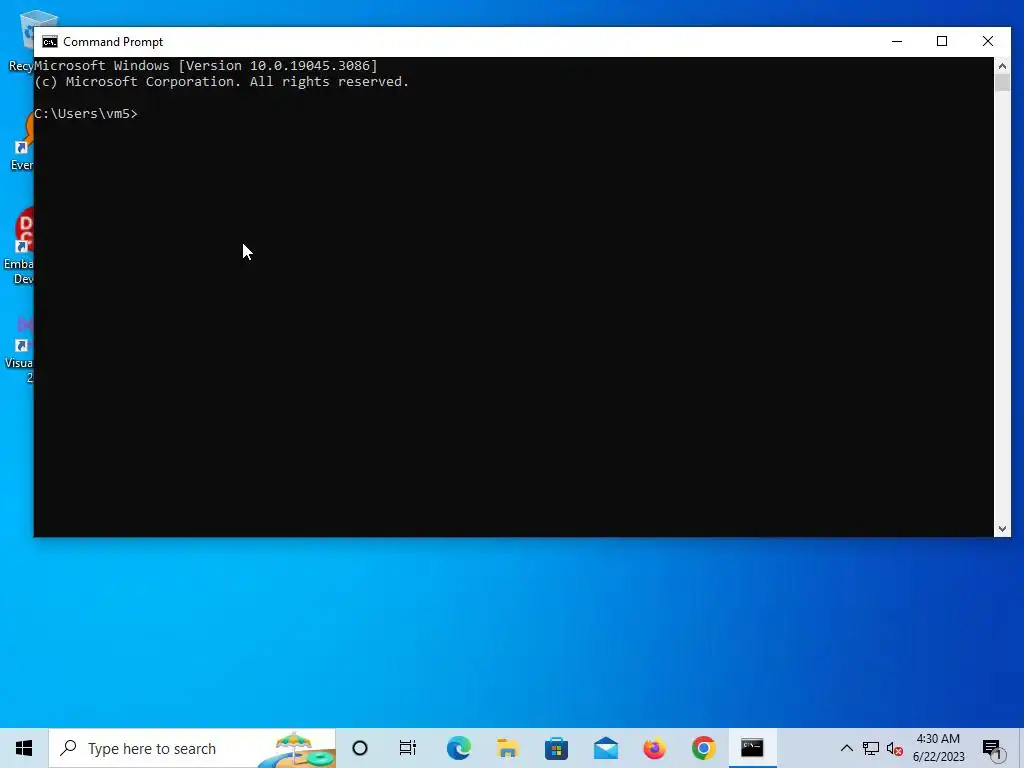The image size is (1024, 768).
Task: Show hidden system tray icons
Action: tap(846, 748)
